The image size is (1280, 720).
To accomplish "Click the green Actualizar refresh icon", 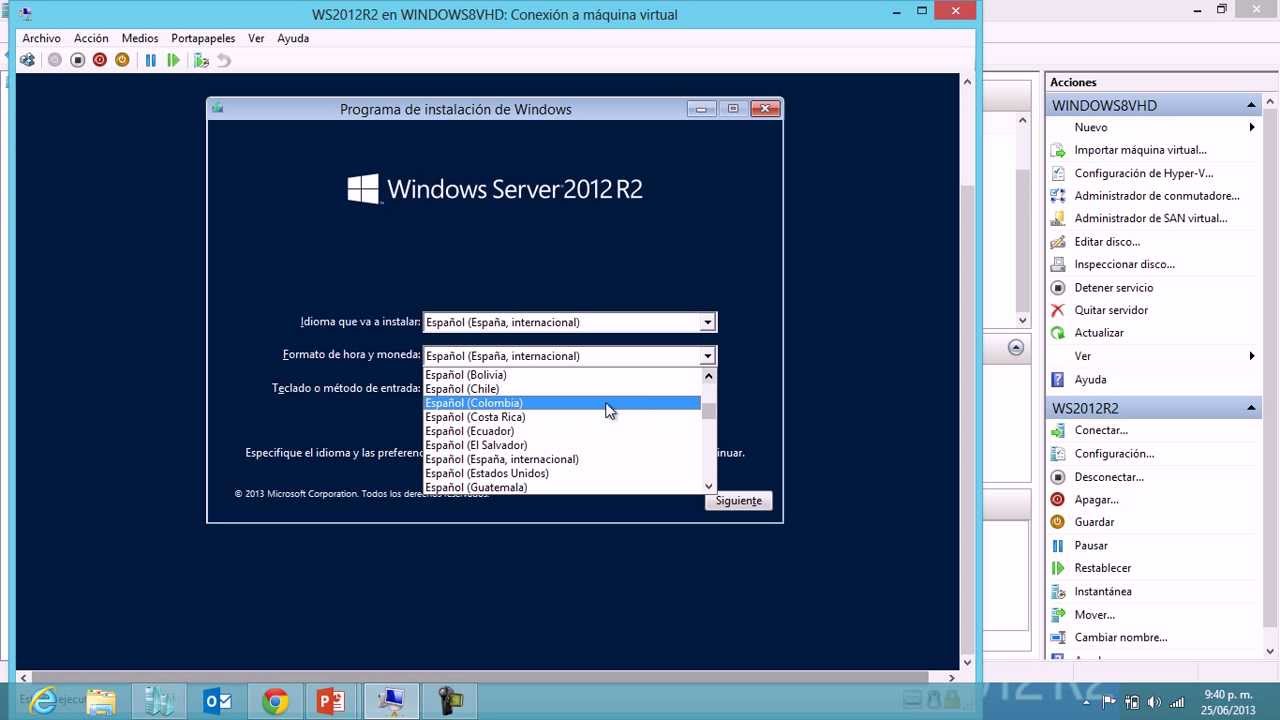I will tap(1058, 333).
